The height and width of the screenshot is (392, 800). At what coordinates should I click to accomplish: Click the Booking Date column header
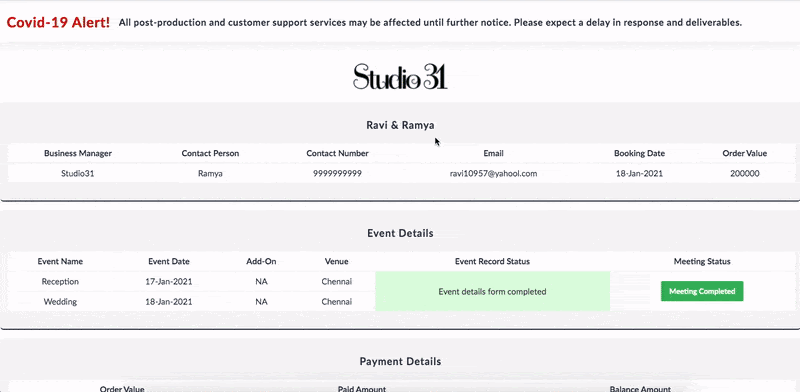click(x=639, y=153)
